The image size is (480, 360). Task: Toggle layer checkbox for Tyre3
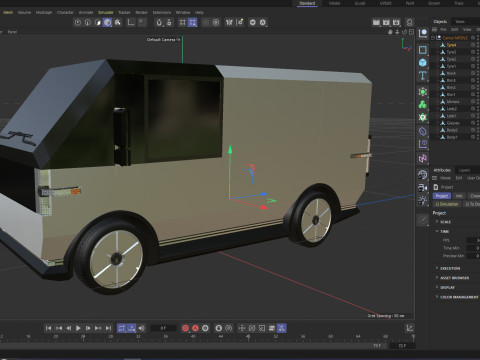pos(473,52)
